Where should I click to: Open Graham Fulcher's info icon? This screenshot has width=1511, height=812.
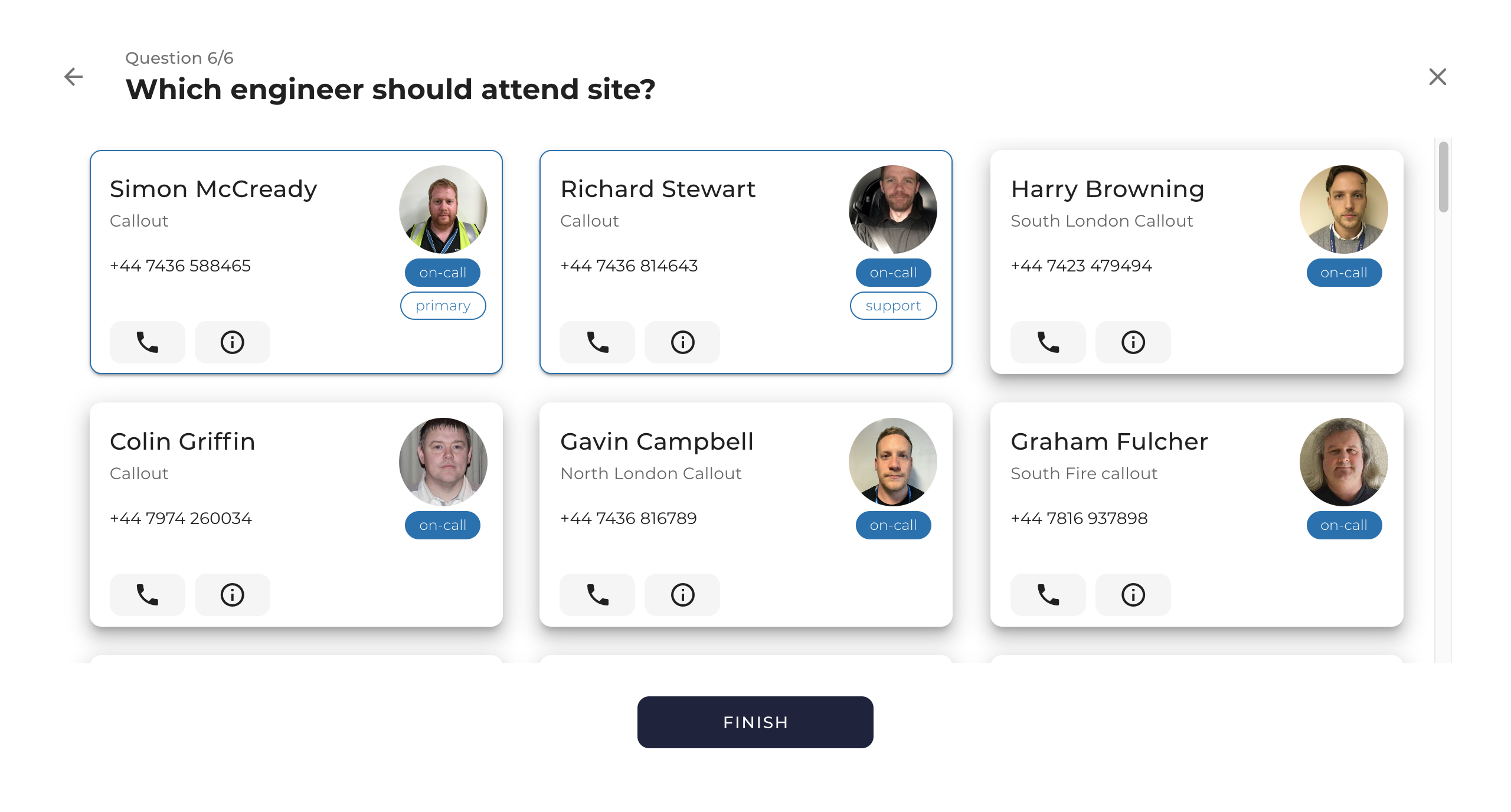pyautogui.click(x=1133, y=595)
